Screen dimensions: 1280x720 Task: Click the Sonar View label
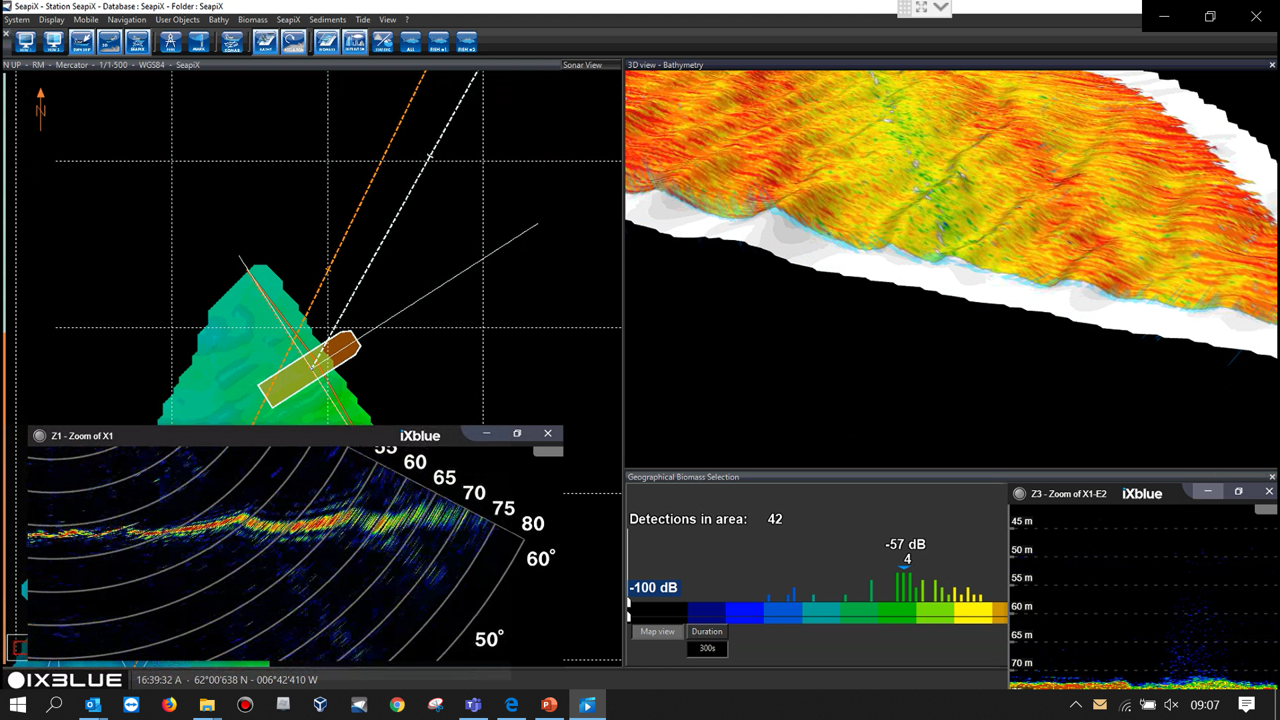tap(582, 65)
